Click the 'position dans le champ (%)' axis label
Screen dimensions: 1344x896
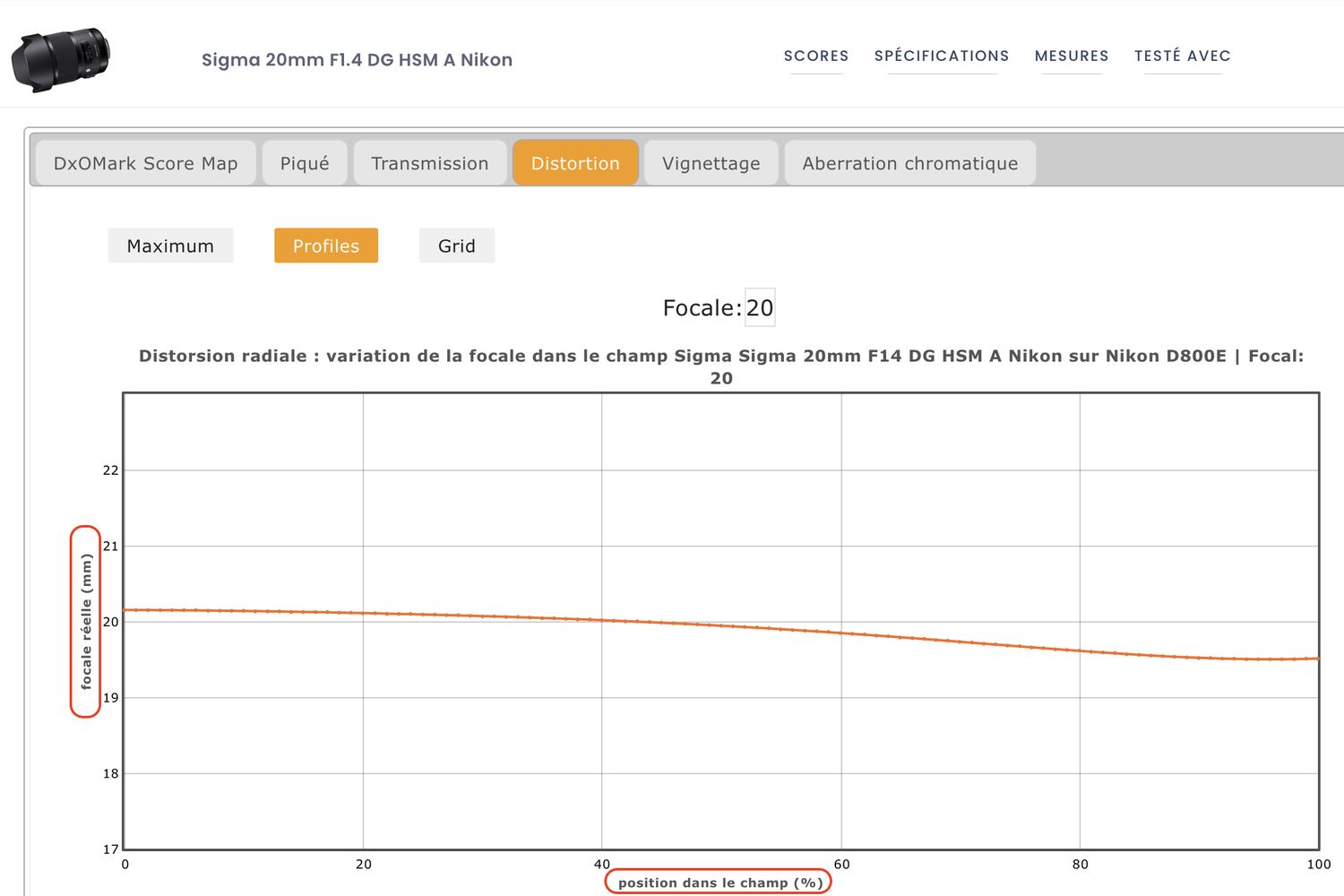[719, 883]
